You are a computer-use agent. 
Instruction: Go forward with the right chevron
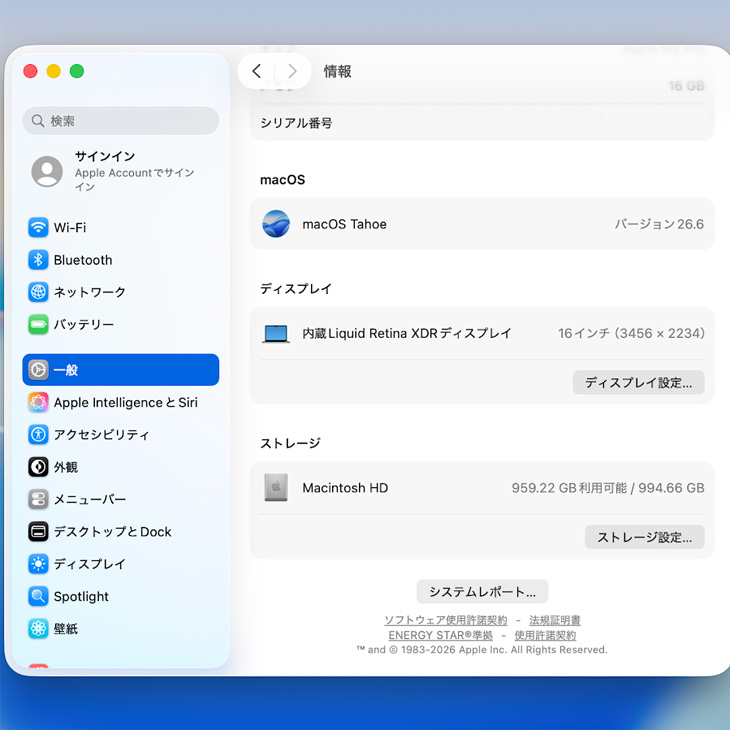[x=292, y=71]
